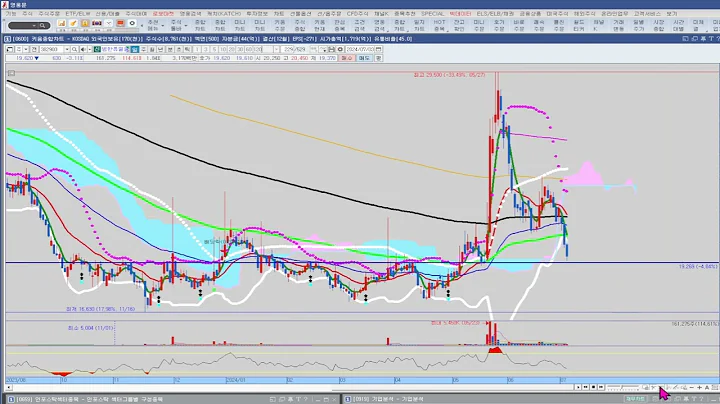720x404 pixels.
Task: Click the 잔고확인 toolbar button
Action: [459, 25]
